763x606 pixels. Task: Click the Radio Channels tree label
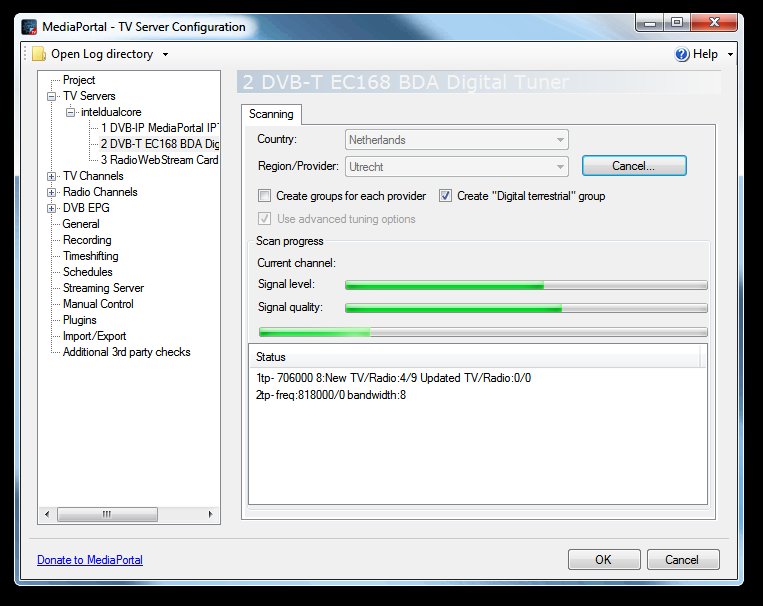(x=100, y=192)
